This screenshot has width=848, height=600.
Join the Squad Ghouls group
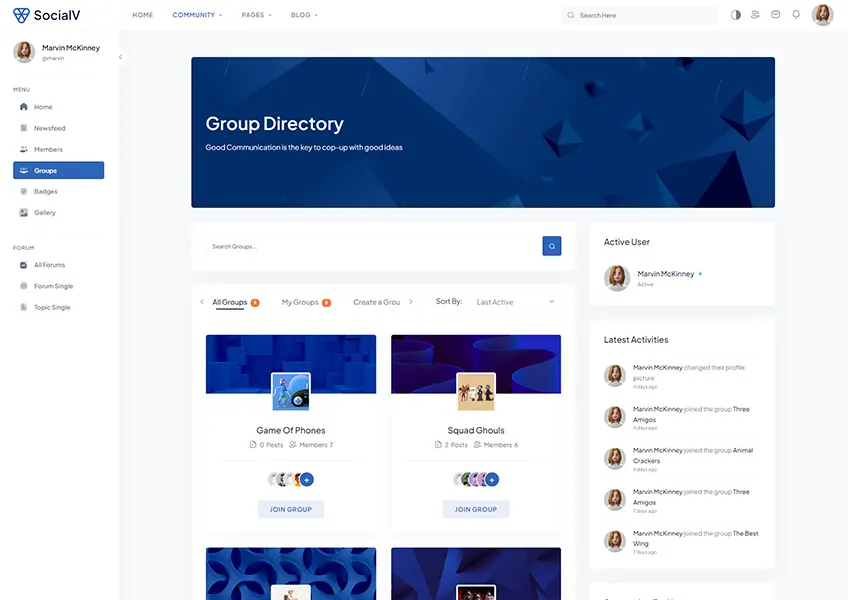475,509
